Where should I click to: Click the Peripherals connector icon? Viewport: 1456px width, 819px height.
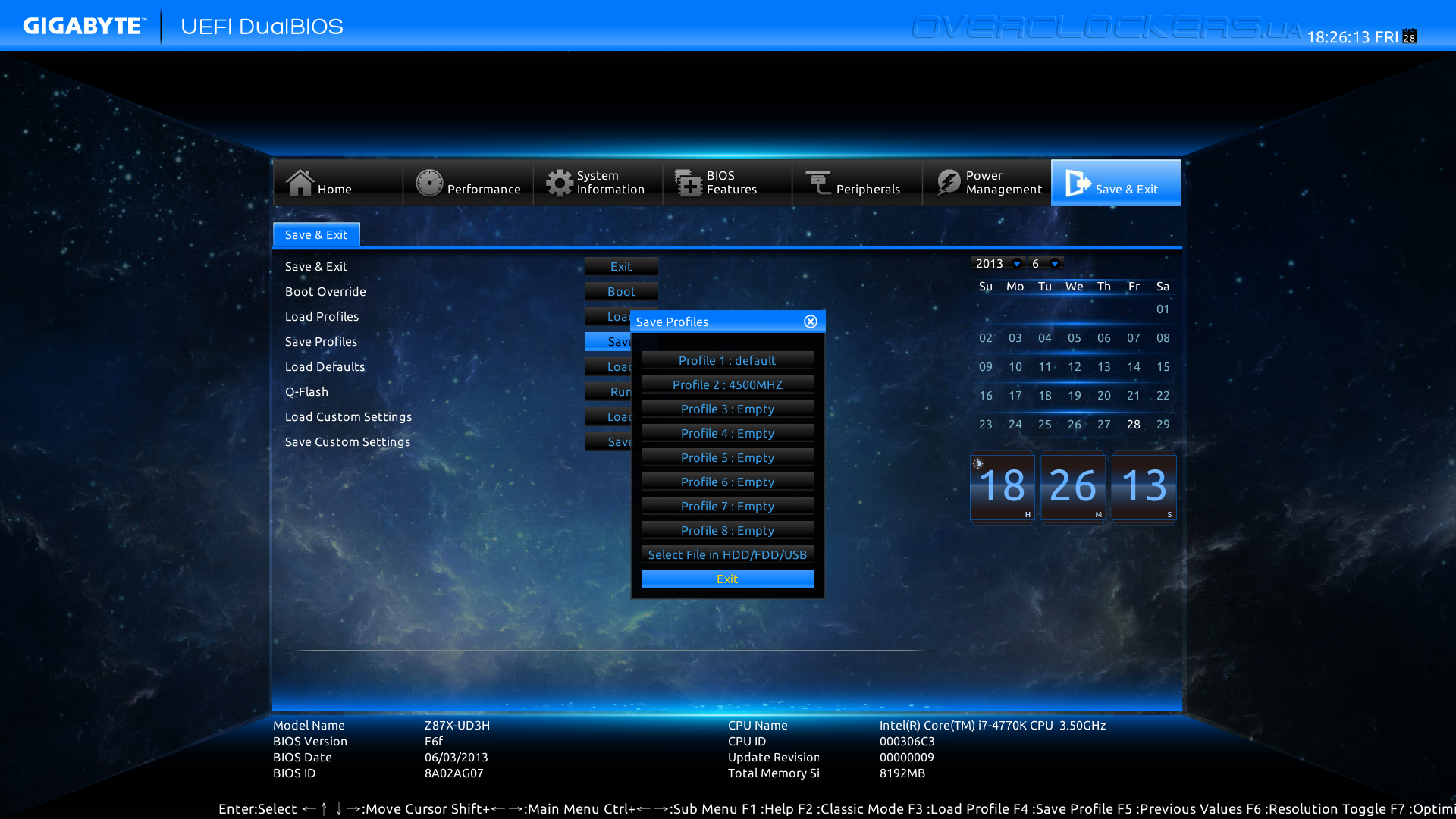818,183
